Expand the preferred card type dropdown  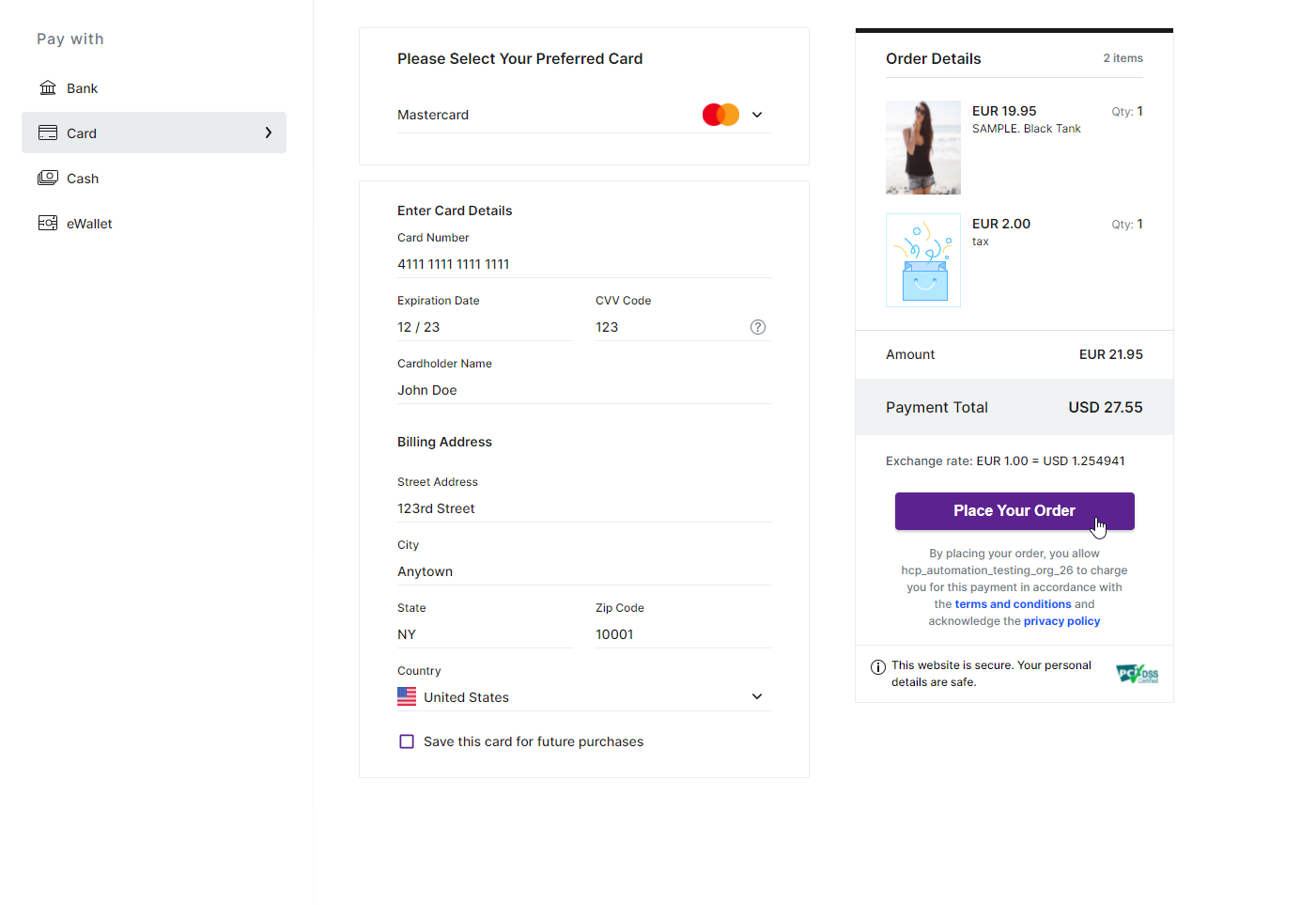(757, 115)
